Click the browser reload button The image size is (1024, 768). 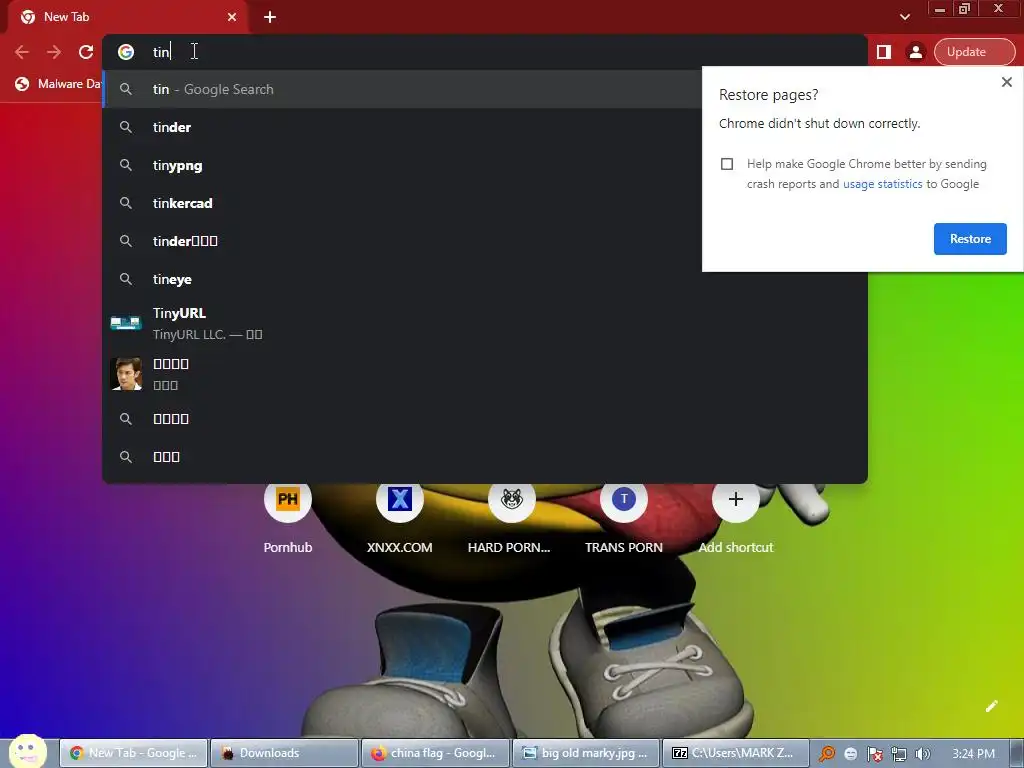[x=86, y=52]
